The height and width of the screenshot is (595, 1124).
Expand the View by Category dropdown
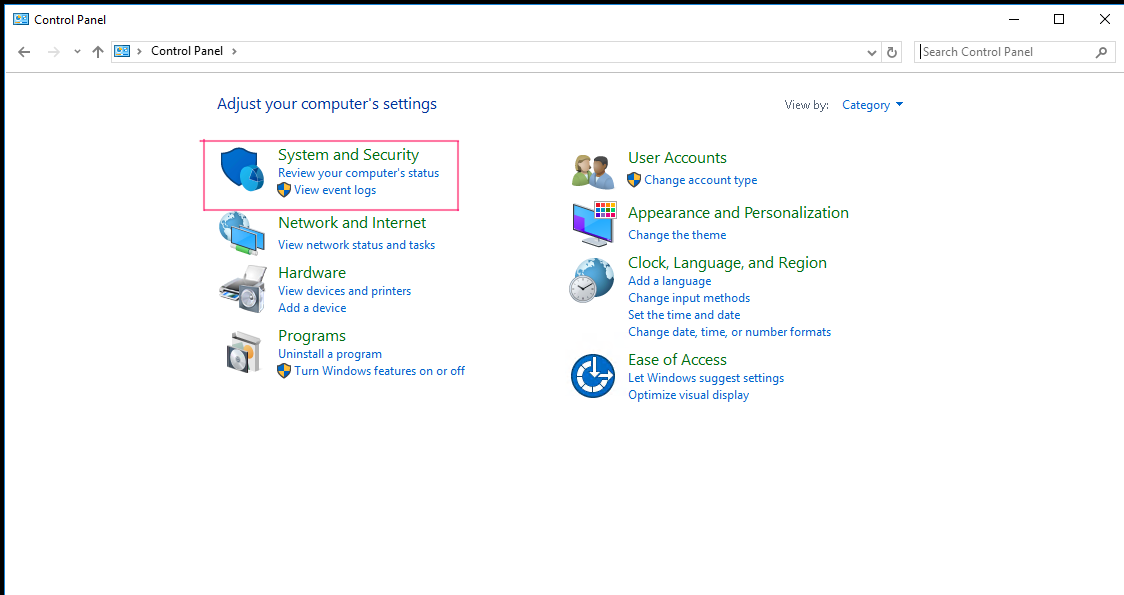tap(872, 105)
